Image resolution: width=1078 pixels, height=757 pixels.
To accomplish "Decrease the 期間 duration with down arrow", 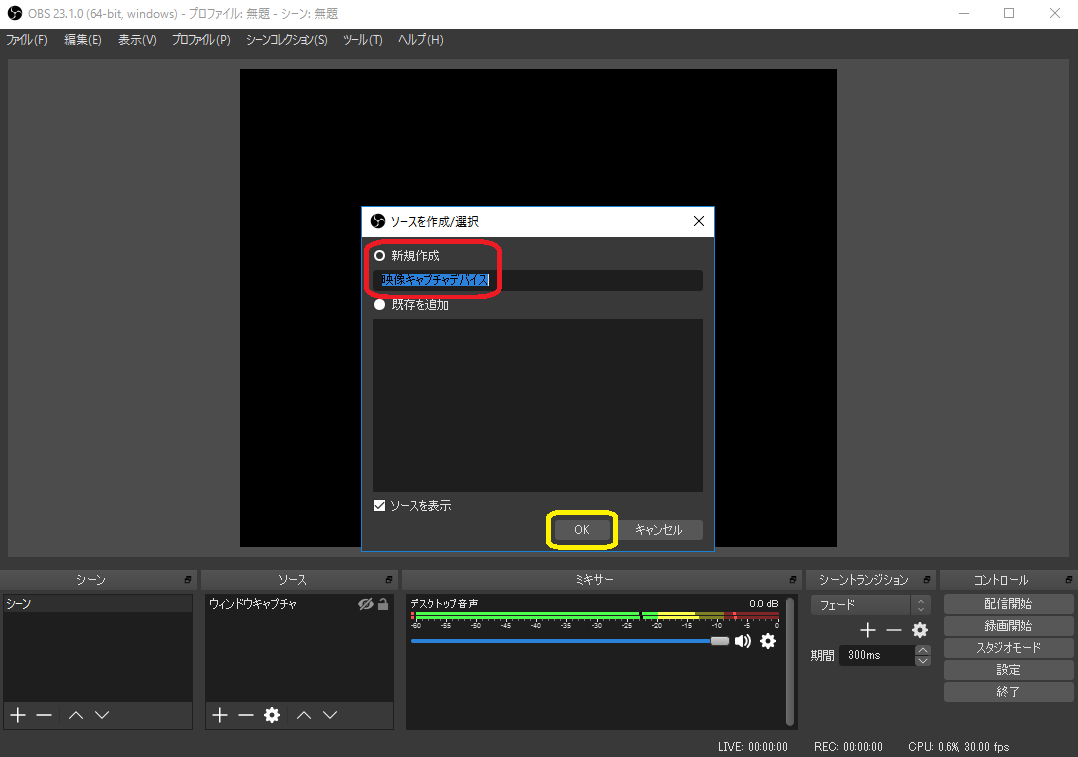I will click(x=923, y=661).
